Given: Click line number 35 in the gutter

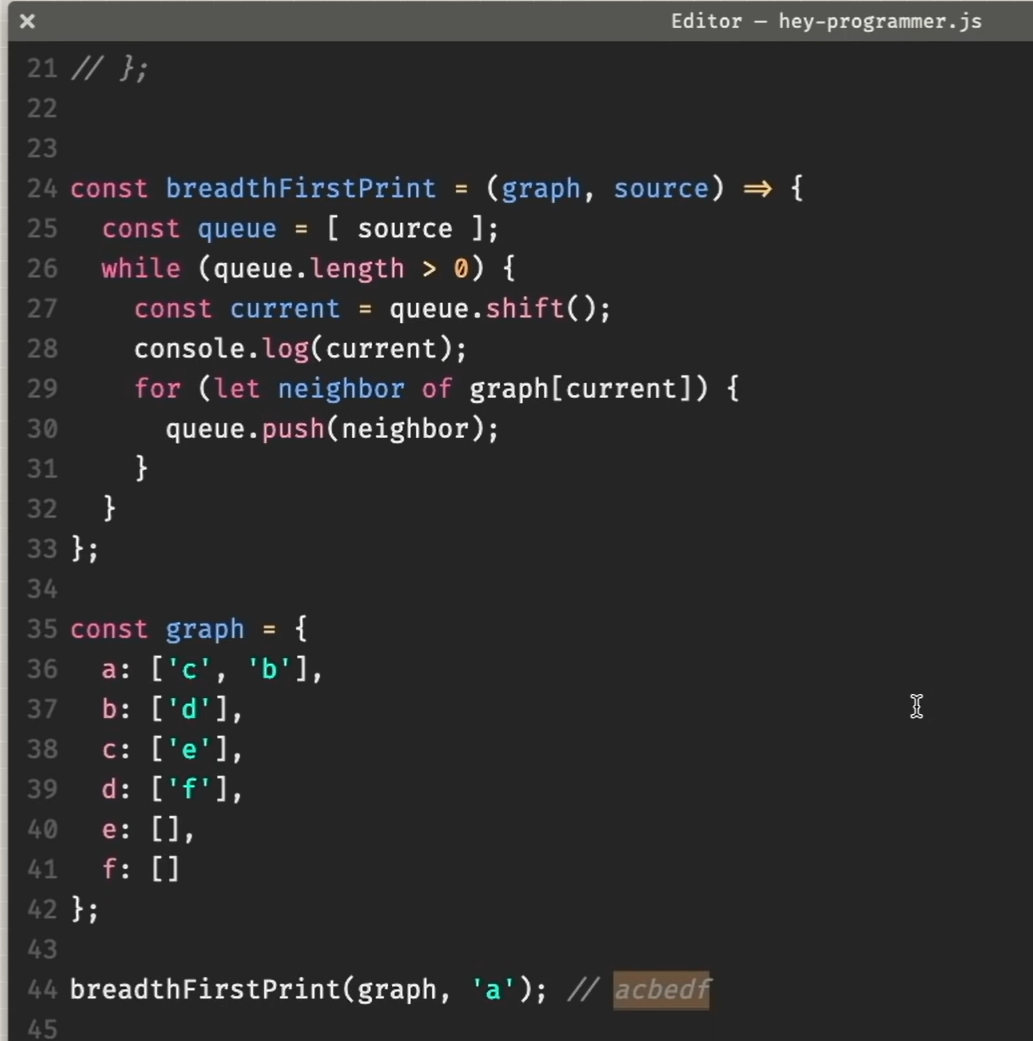Looking at the screenshot, I should click(x=42, y=629).
